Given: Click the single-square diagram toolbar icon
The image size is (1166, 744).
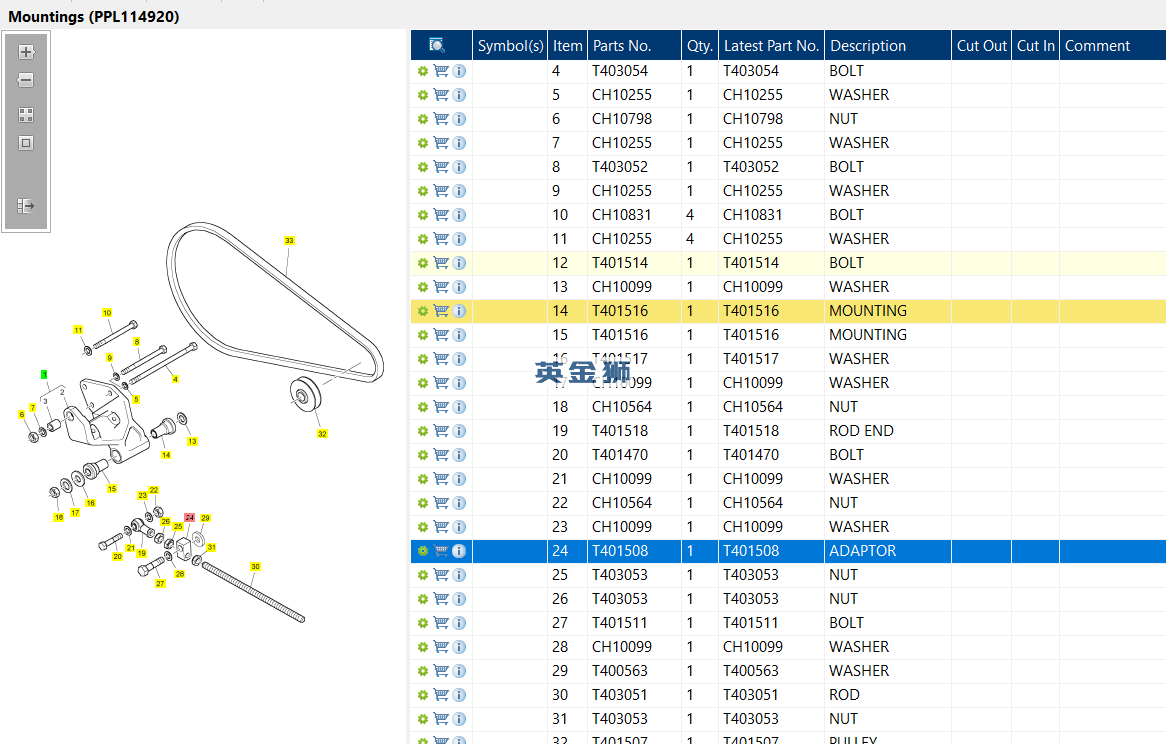Looking at the screenshot, I should tap(26, 143).
